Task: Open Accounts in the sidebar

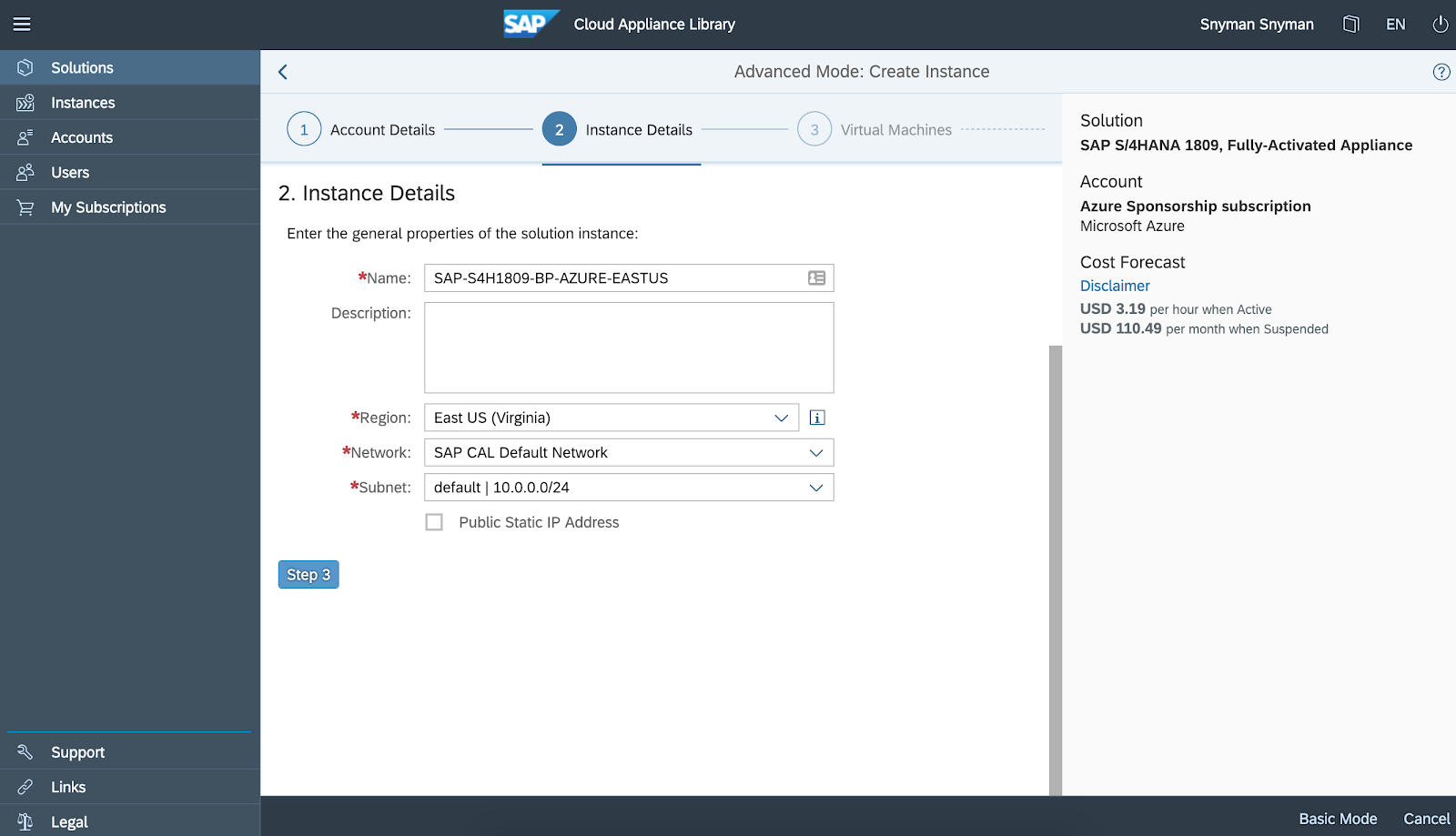Action: pos(130,137)
